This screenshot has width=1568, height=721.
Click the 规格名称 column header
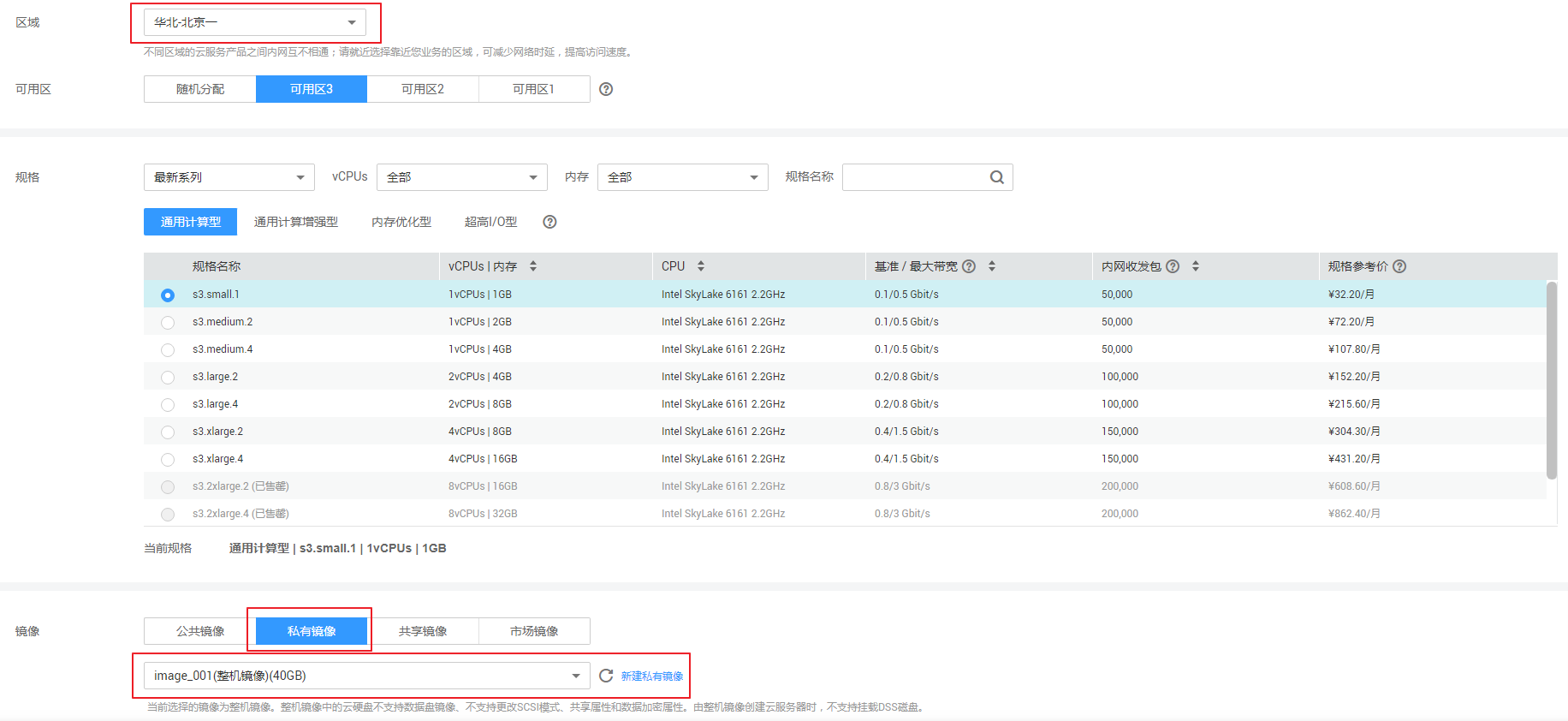217,266
